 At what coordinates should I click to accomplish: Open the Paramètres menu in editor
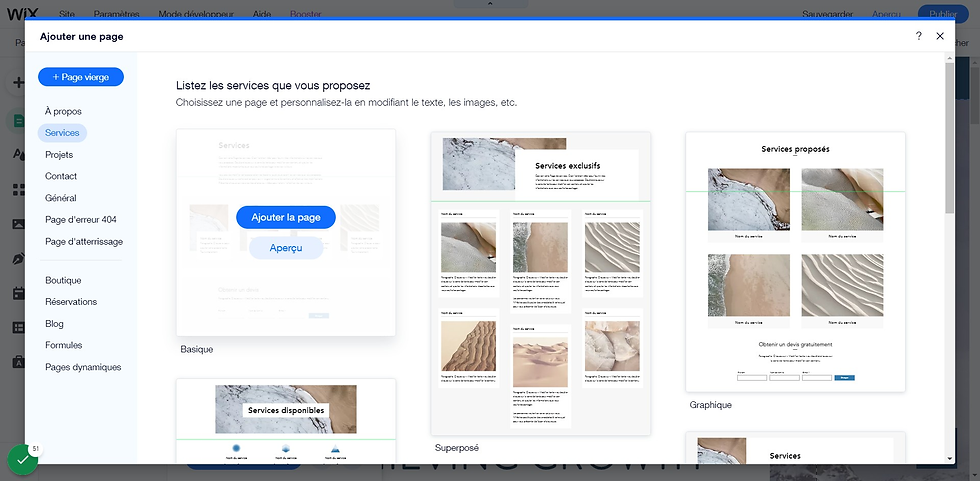116,14
